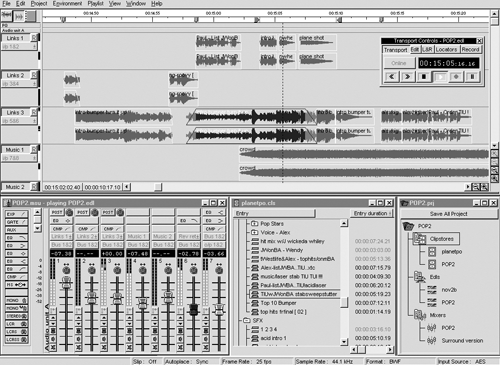Viewport: 500px width, 365px height.
Task: Toggle the Online button in Transport Controls
Action: pyautogui.click(x=399, y=63)
